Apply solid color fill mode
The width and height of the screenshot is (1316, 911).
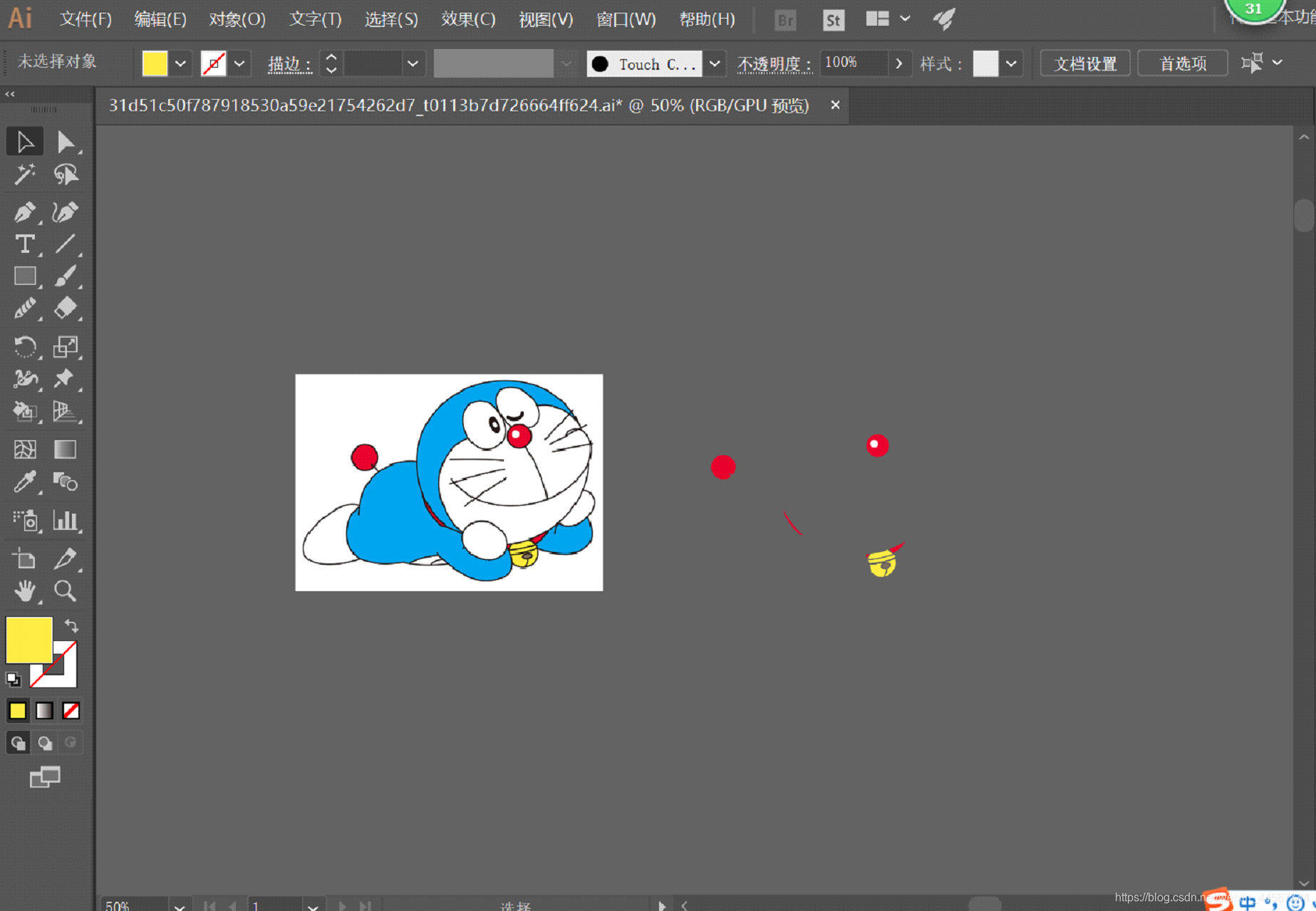pos(18,711)
